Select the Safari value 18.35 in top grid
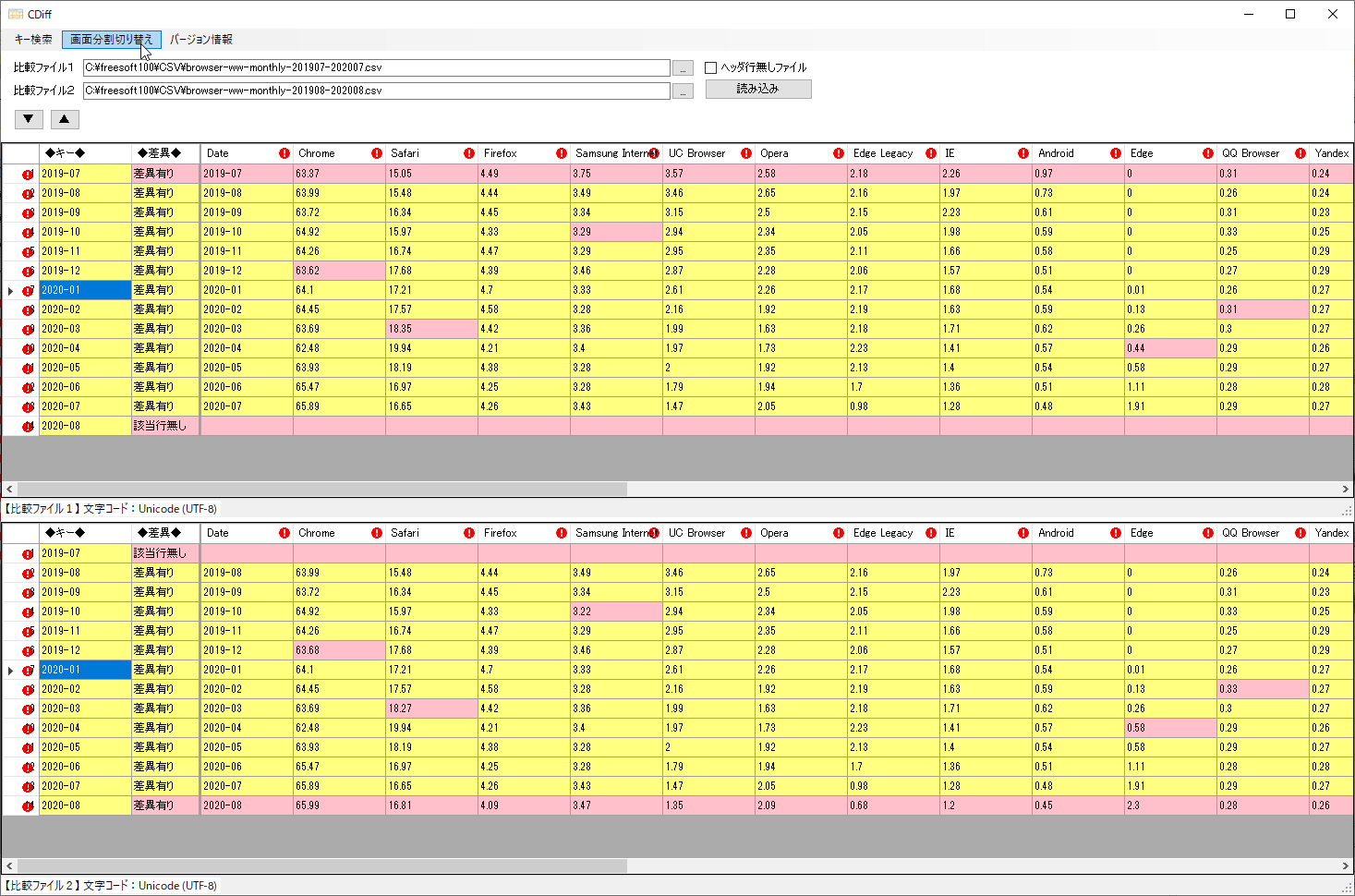The height and width of the screenshot is (896, 1355). [431, 329]
